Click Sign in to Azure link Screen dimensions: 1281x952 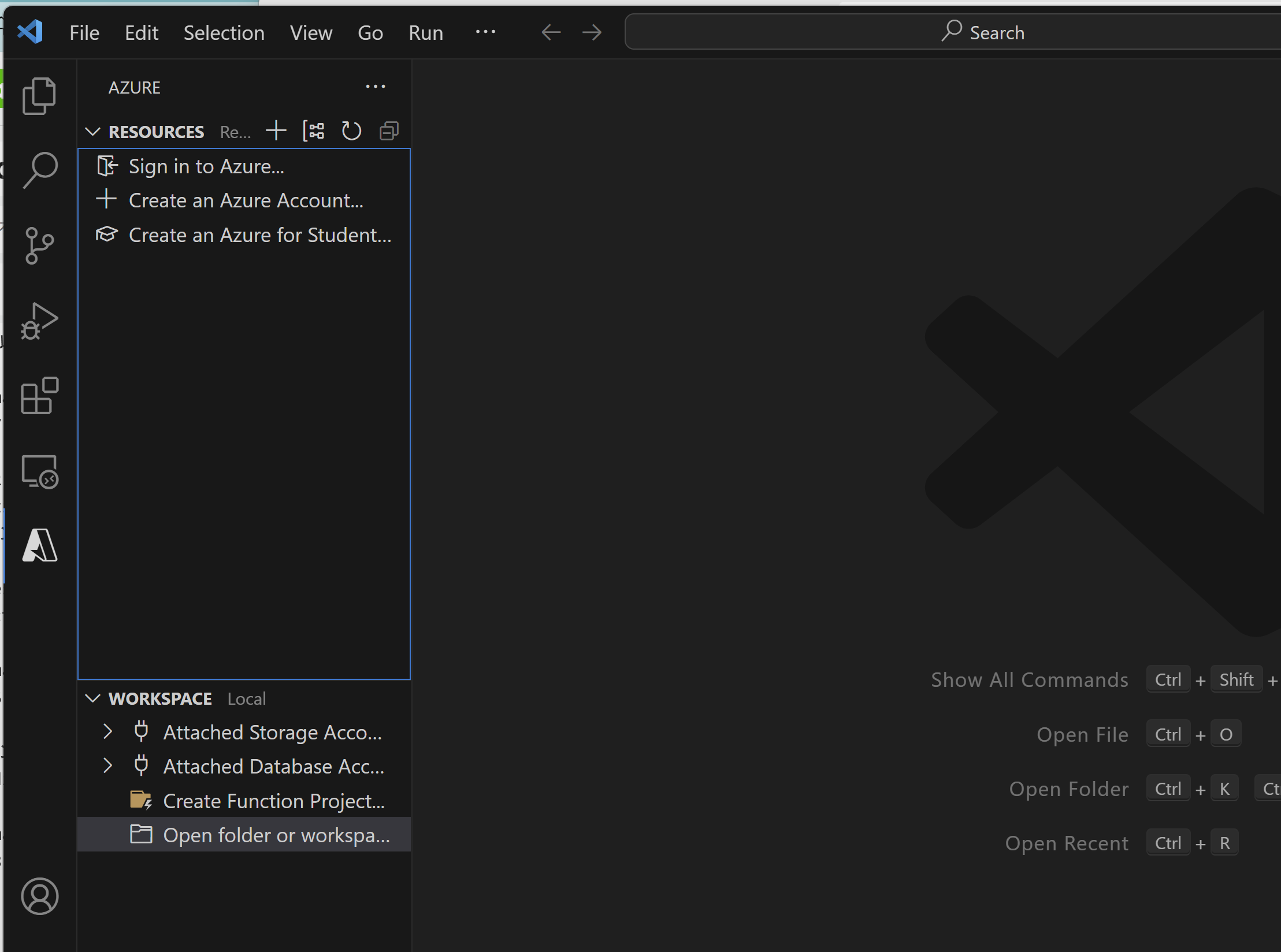206,166
